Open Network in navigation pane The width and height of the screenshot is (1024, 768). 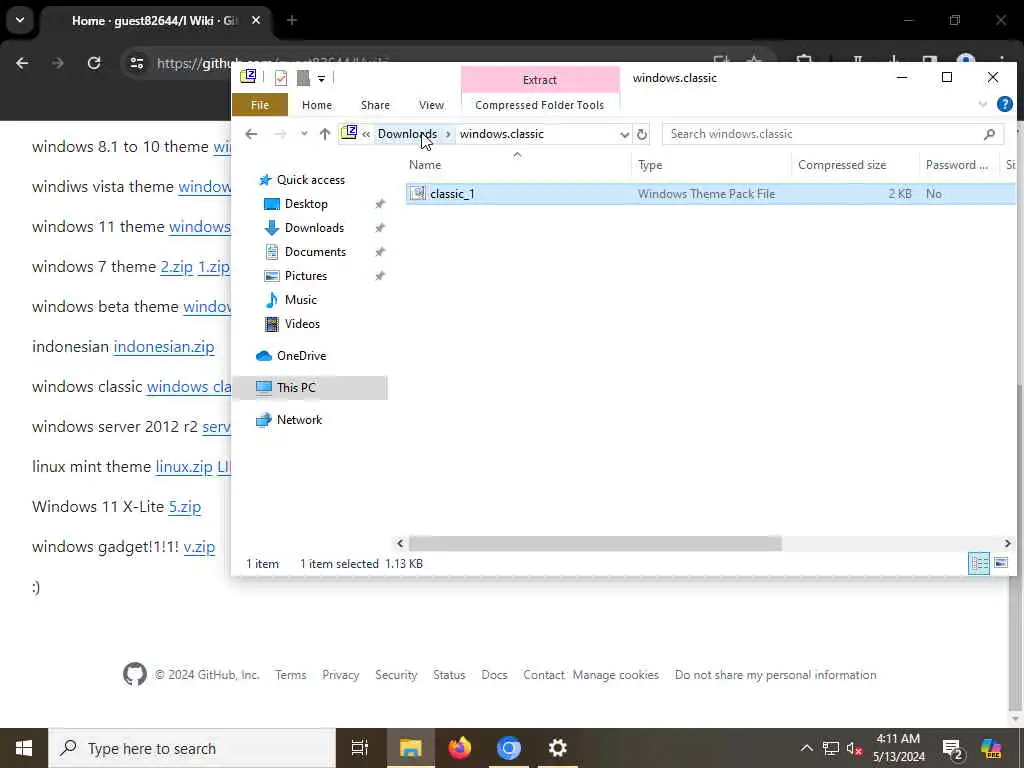[x=299, y=420]
